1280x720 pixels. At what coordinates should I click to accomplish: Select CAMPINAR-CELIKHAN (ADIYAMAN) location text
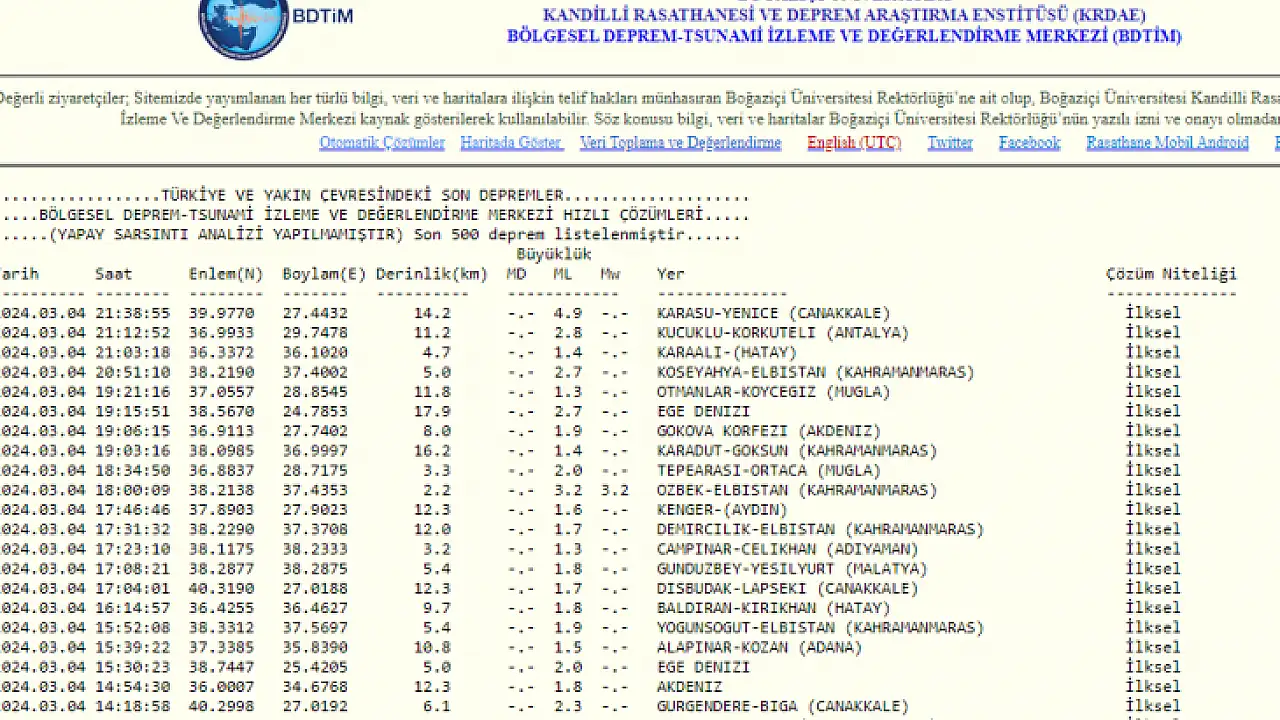(787, 549)
